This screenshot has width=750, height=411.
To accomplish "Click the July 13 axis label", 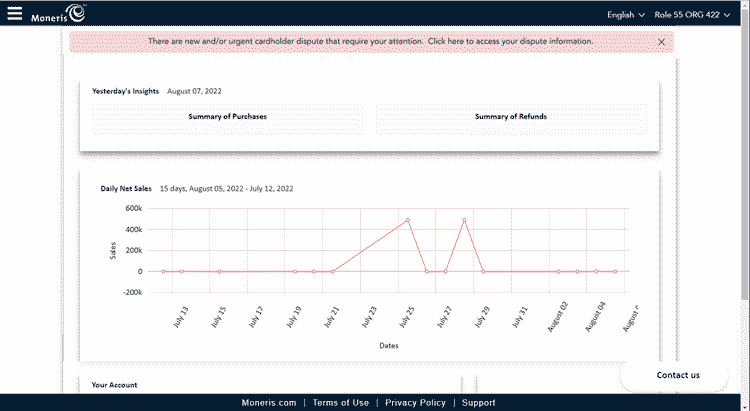I will tap(181, 317).
